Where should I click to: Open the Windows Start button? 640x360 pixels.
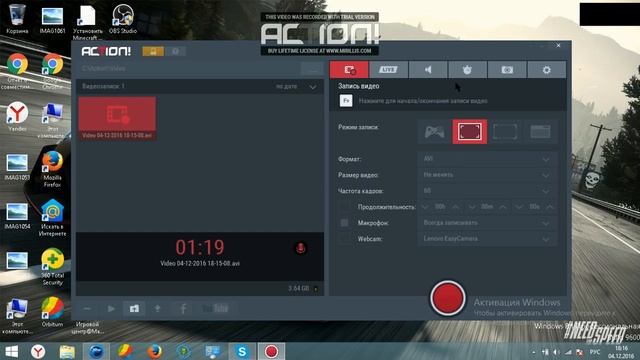coord(11,351)
